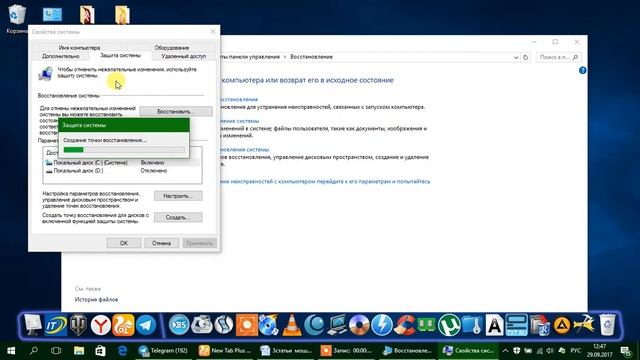This screenshot has width=640, height=360.
Task: Launch uTorrent from the dock
Action: click(449, 325)
